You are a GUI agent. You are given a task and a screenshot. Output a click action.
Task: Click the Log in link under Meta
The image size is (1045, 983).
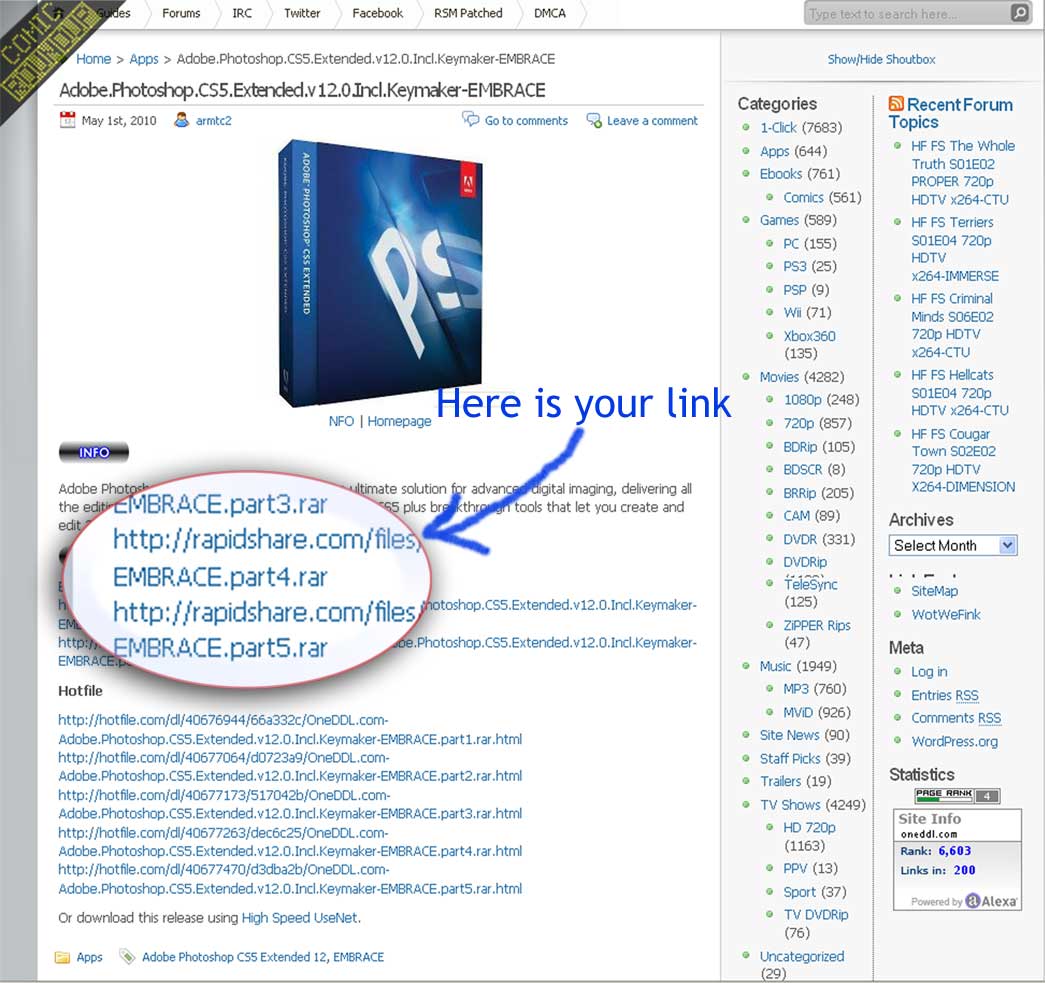pos(929,672)
